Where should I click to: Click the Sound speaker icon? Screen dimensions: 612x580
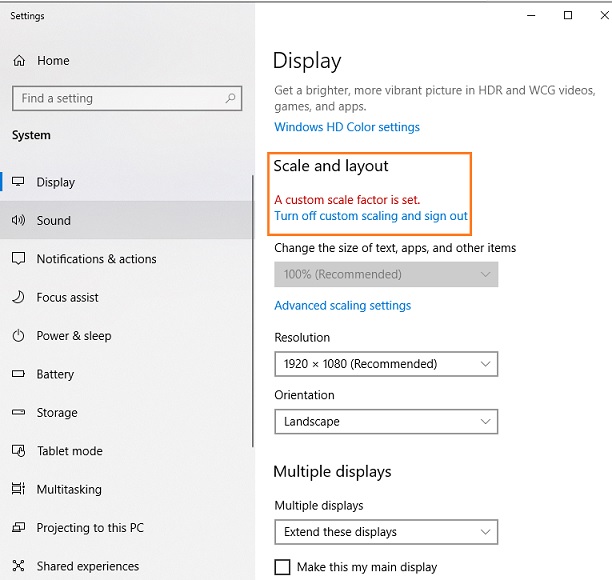pos(18,221)
